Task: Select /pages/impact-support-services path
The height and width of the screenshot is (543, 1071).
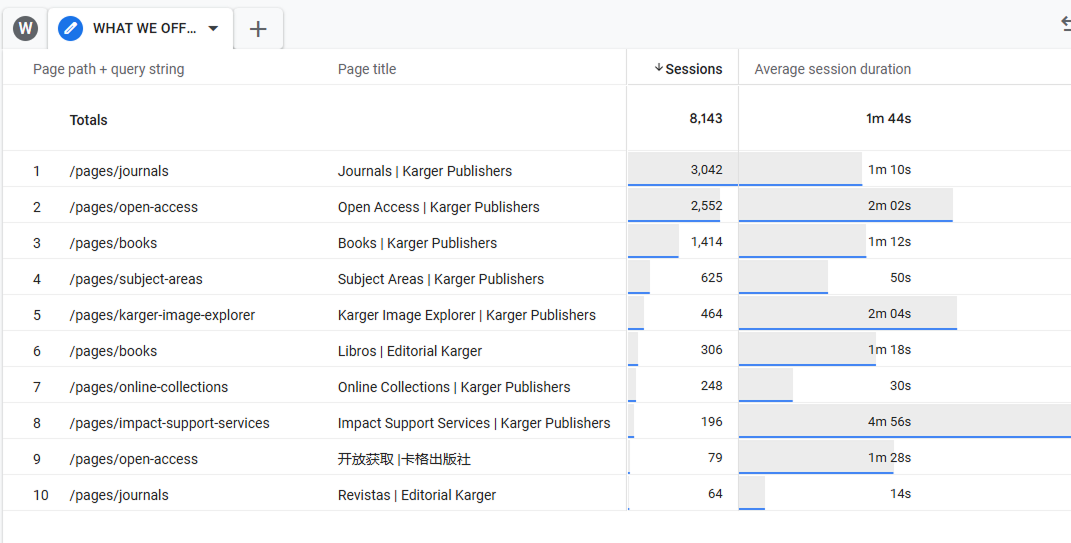Action: [x=169, y=423]
